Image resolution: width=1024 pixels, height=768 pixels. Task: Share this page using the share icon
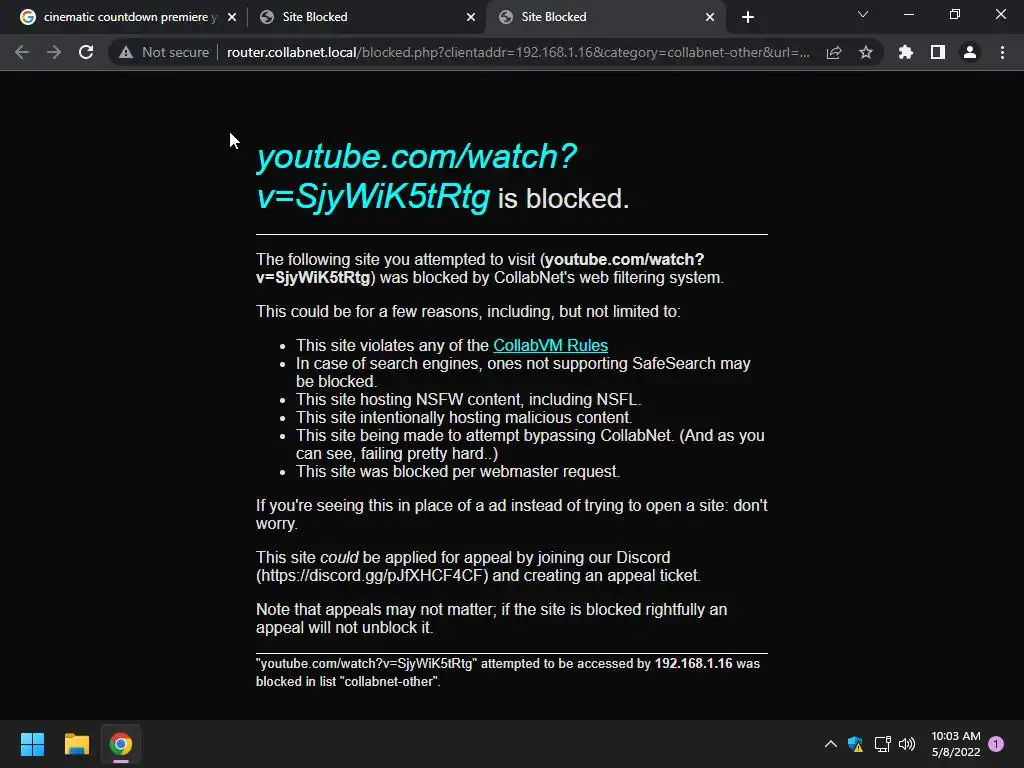834,52
